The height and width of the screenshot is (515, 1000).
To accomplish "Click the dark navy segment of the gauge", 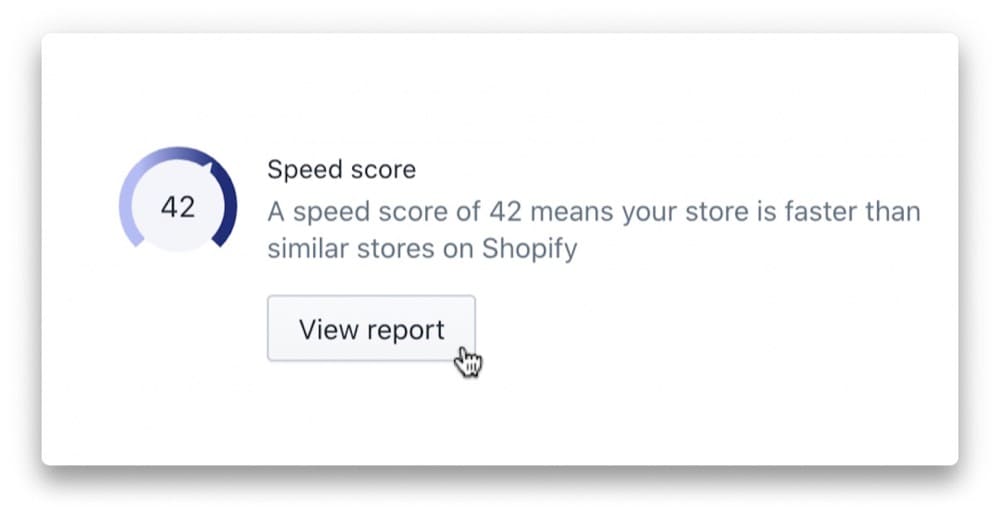I will click(x=229, y=205).
